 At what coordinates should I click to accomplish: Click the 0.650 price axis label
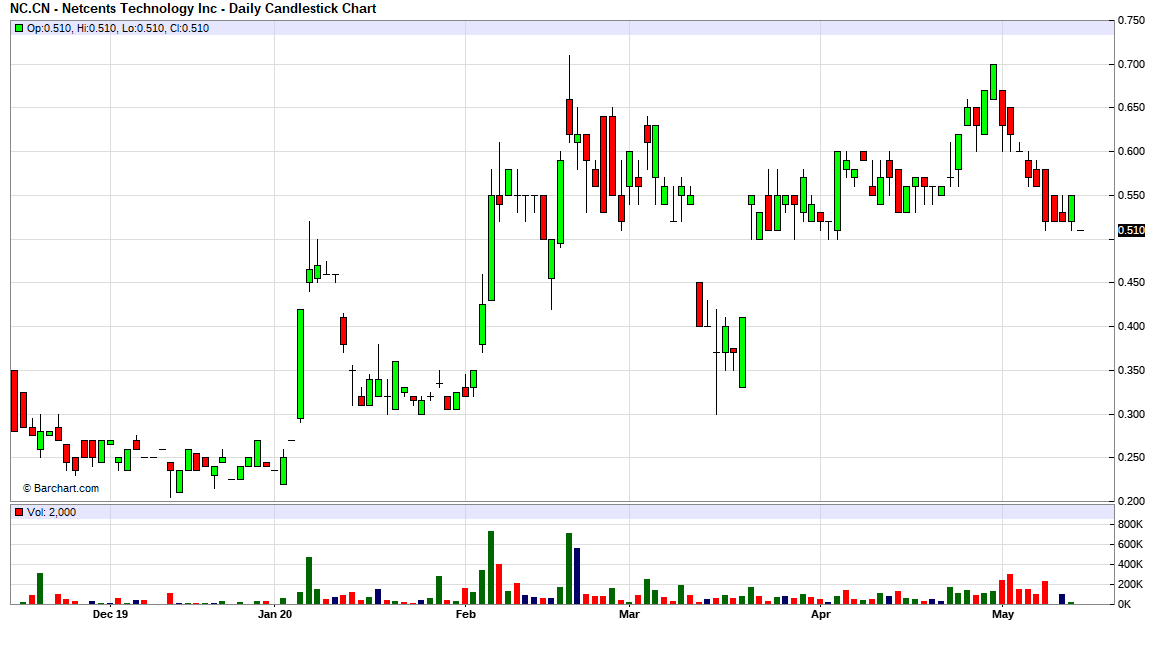[1132, 108]
